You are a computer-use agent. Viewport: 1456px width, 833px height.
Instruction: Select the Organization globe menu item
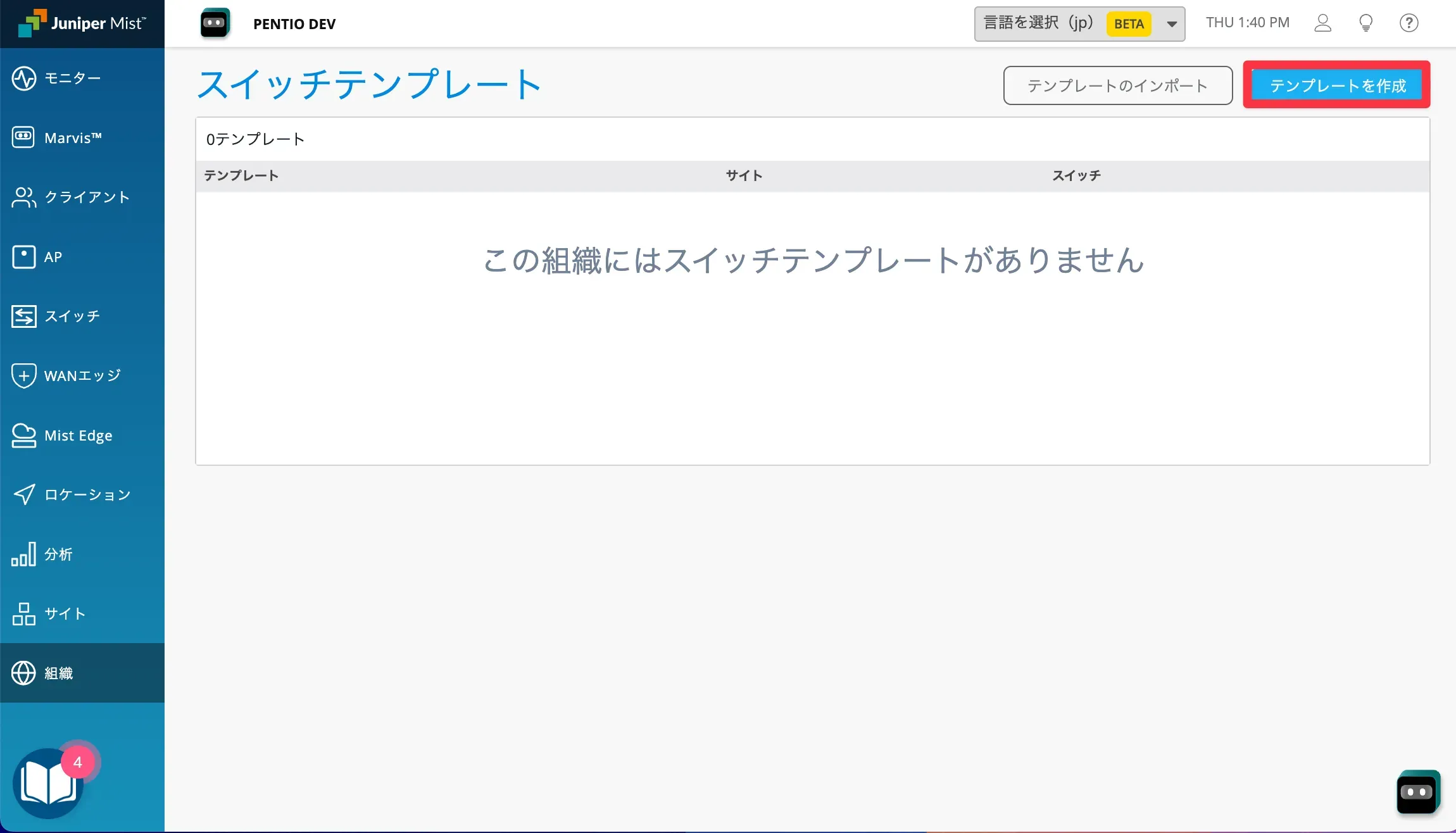click(24, 673)
